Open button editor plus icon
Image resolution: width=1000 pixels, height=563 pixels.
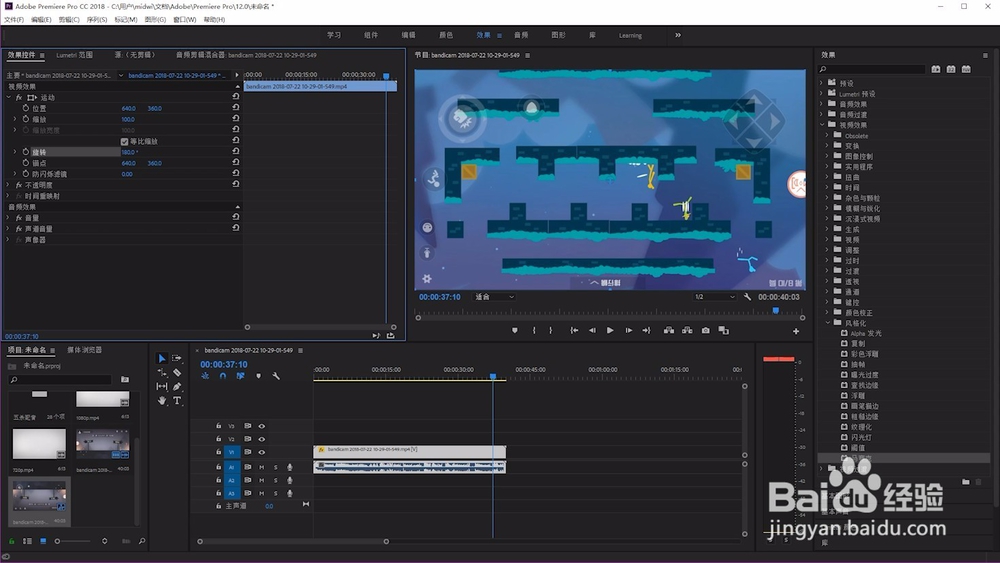coord(796,331)
